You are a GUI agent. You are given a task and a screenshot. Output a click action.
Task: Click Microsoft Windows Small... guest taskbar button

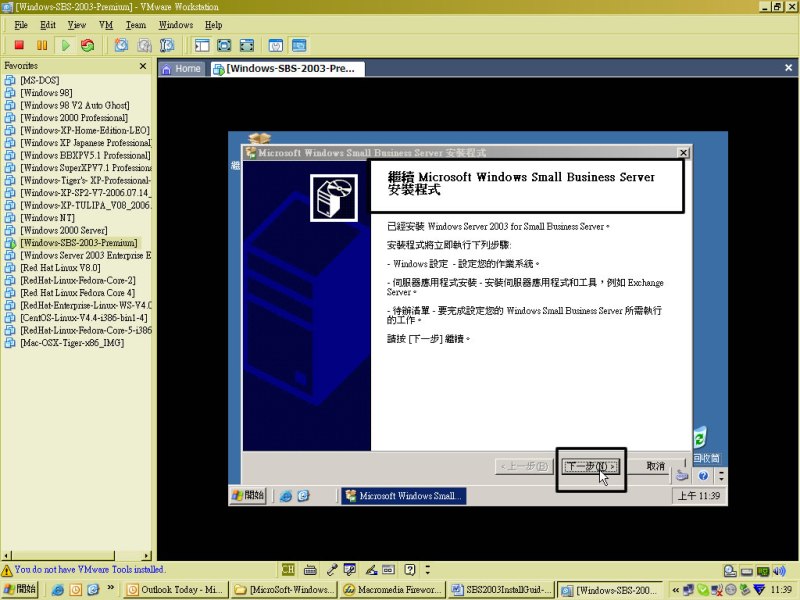(x=403, y=496)
